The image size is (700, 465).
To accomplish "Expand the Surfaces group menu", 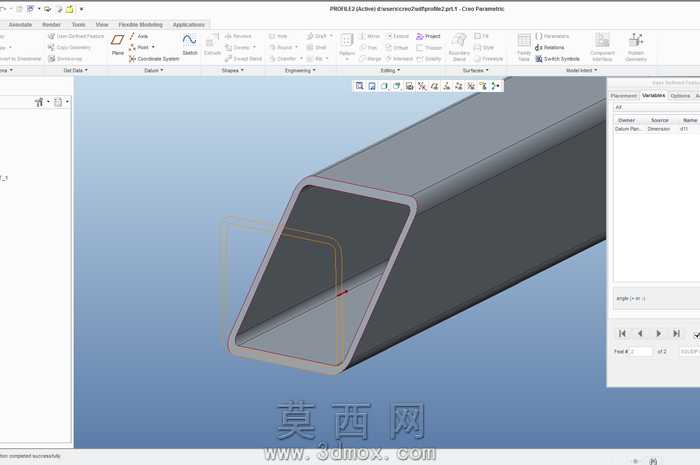I will point(475,70).
